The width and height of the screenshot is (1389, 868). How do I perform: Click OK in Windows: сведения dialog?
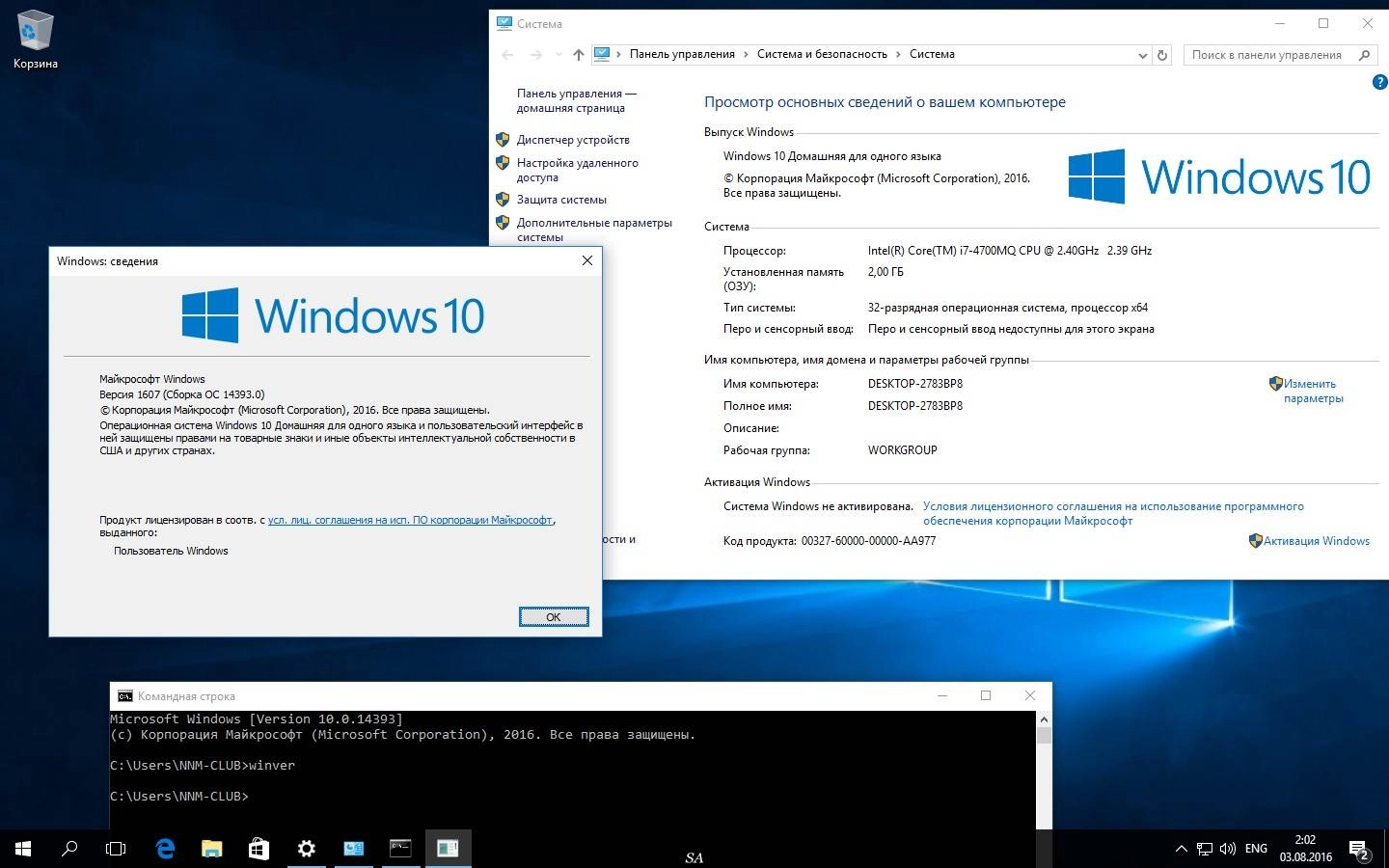[554, 617]
